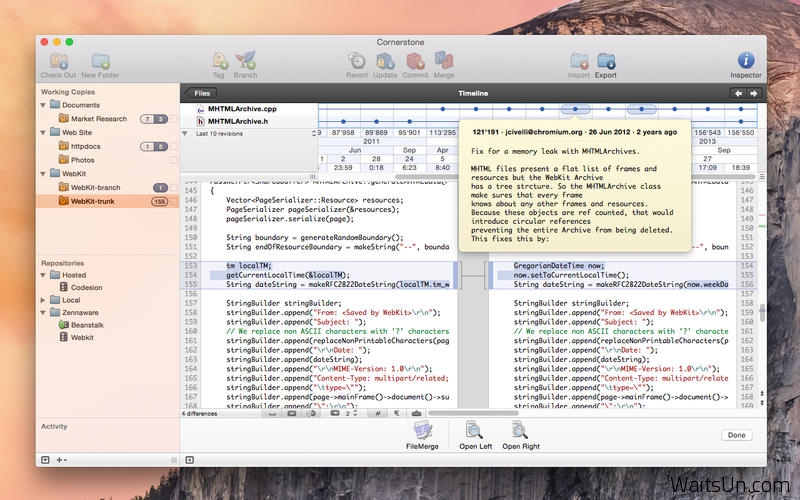Go to the next timeline revision arrow
Image resolution: width=800 pixels, height=500 pixels.
point(754,93)
